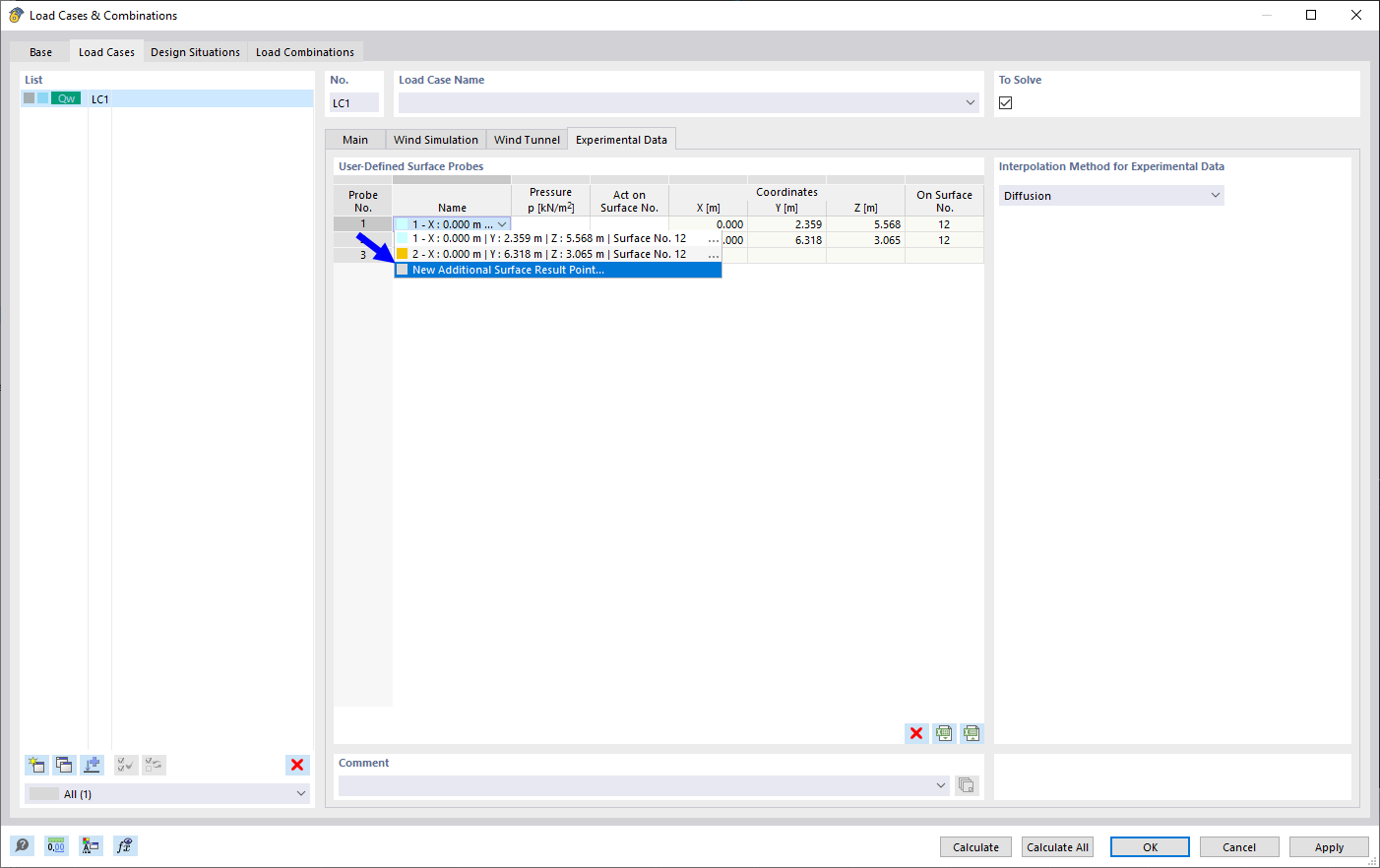Open the All (1) filter dropdown
The width and height of the screenshot is (1380, 868).
[x=301, y=793]
